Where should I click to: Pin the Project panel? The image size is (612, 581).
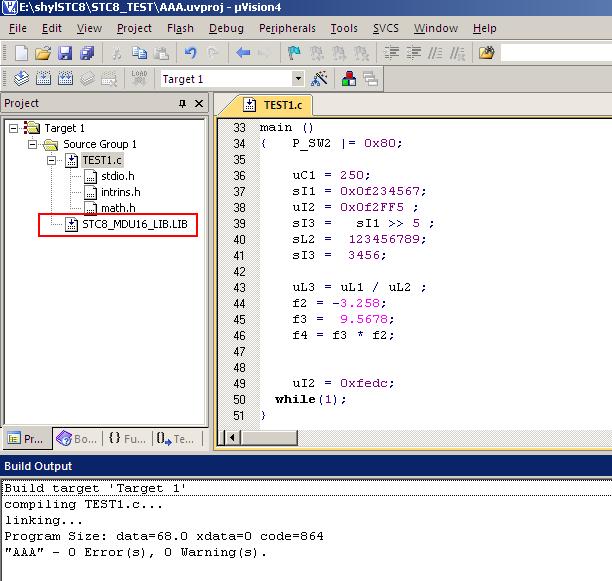pos(182,103)
